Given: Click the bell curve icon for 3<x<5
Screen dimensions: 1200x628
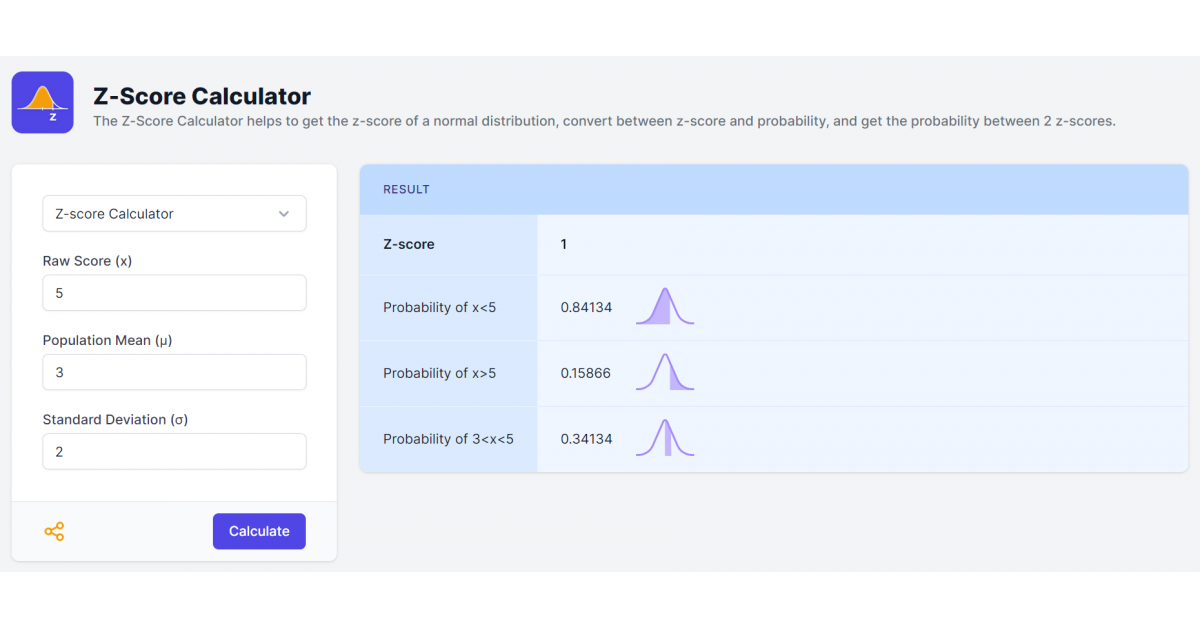Looking at the screenshot, I should click(x=665, y=439).
